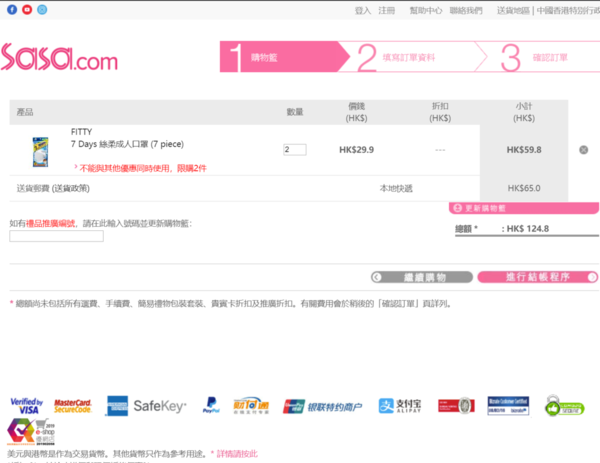Focus the quantity field showing 2
This screenshot has width=600, height=463.
(295, 150)
